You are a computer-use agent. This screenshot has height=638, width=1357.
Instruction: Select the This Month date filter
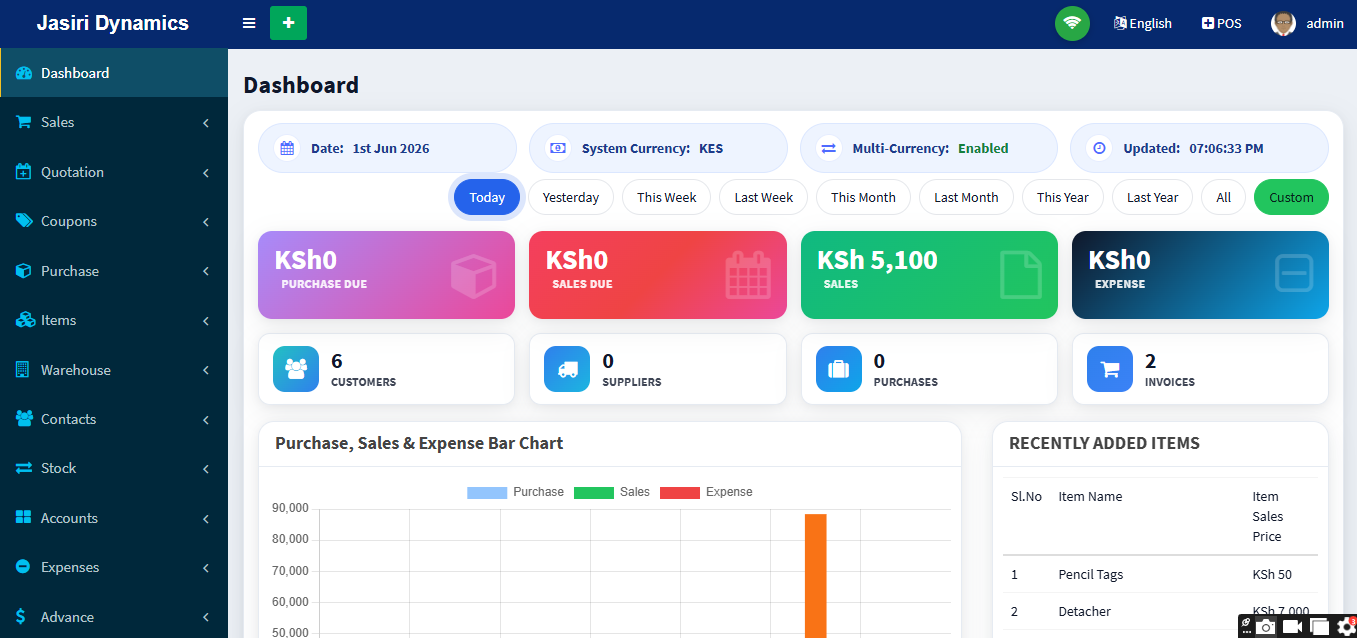click(863, 197)
